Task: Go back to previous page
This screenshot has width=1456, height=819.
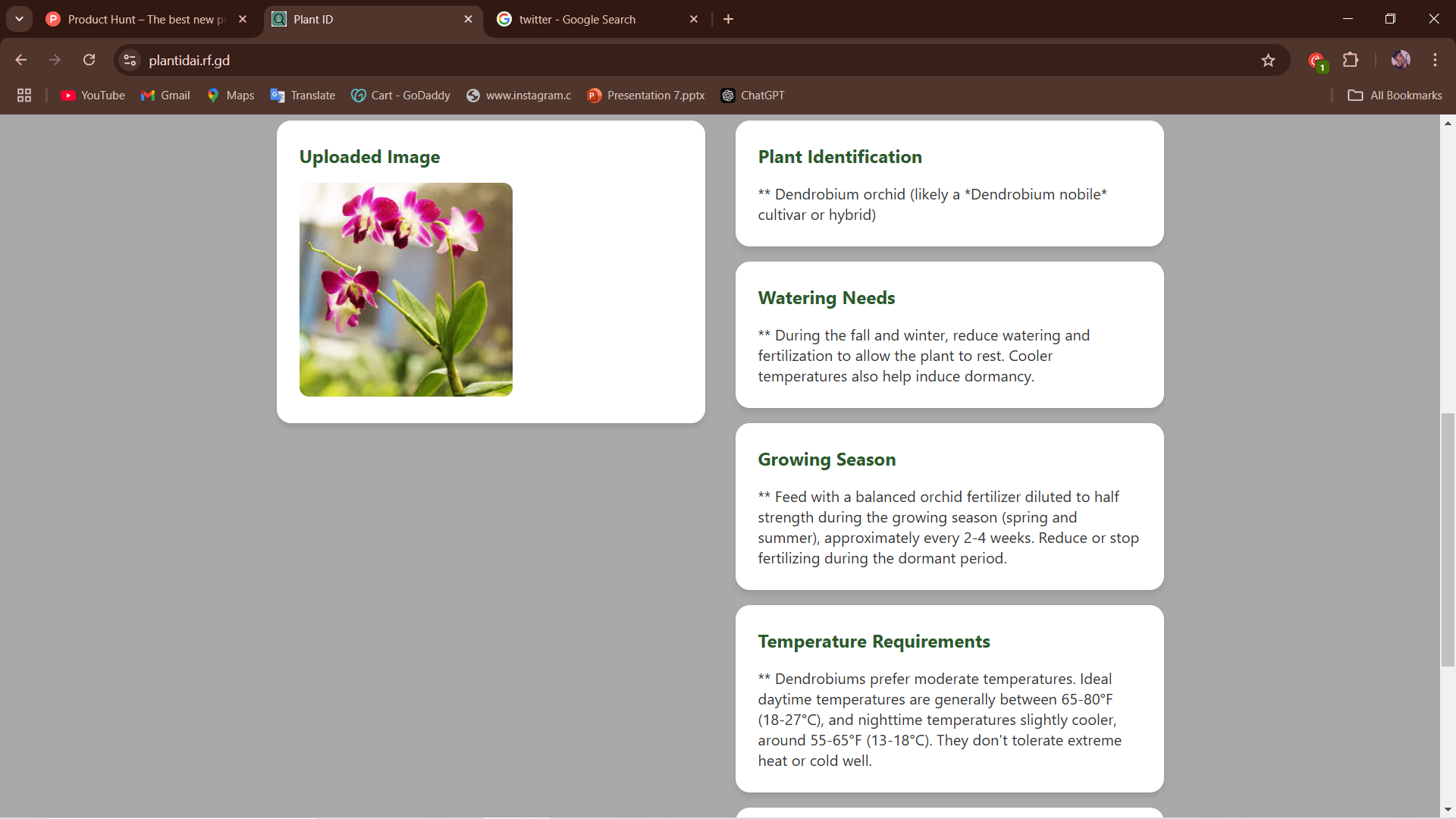Action: (21, 60)
